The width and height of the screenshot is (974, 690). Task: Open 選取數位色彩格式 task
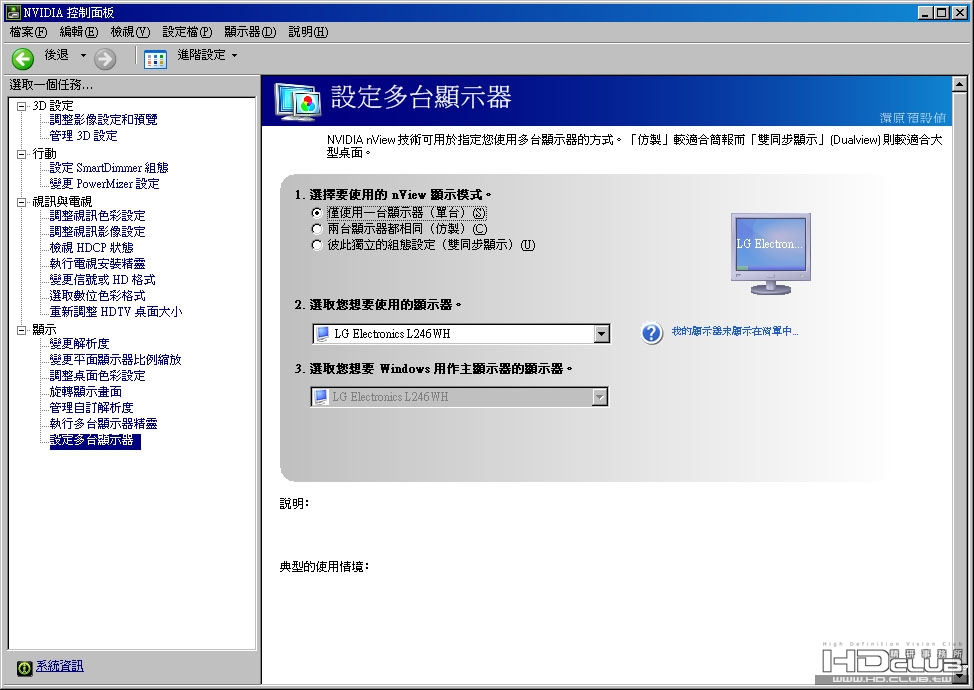pos(98,296)
